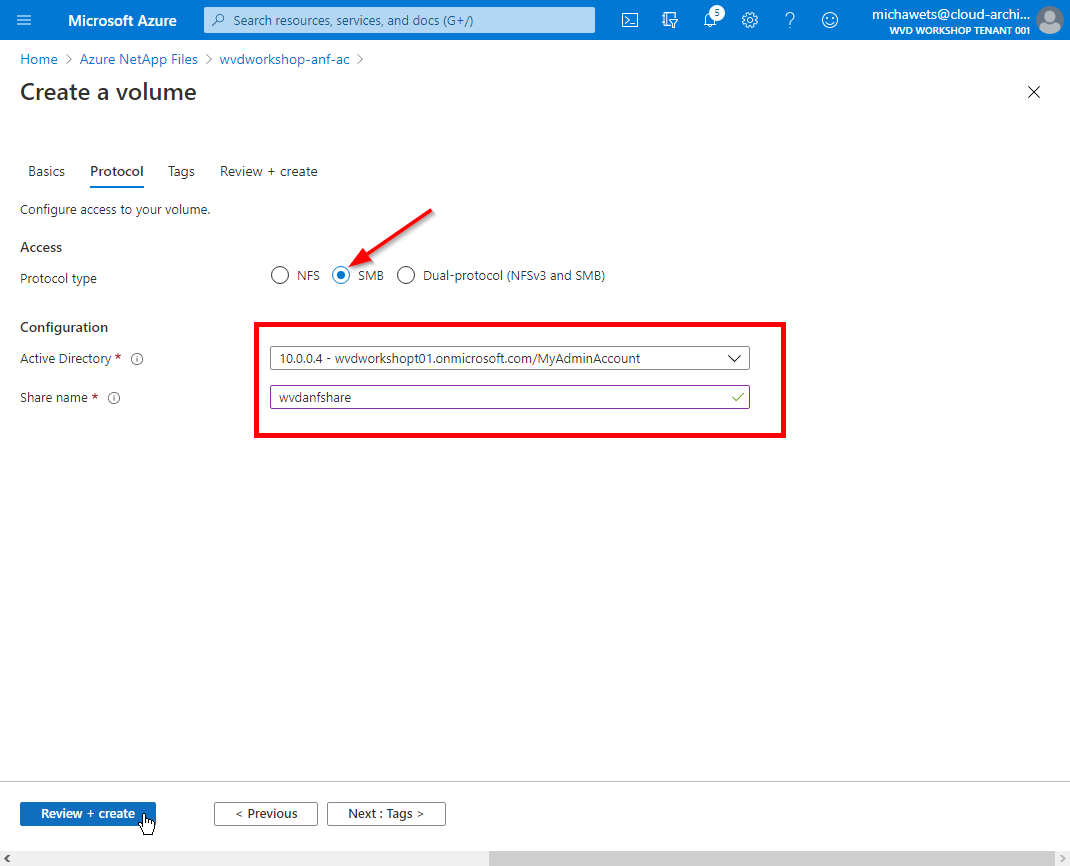The height and width of the screenshot is (866, 1070).
Task: Open the wvdworkshop-anf-ac breadcrumb link
Action: coord(285,59)
